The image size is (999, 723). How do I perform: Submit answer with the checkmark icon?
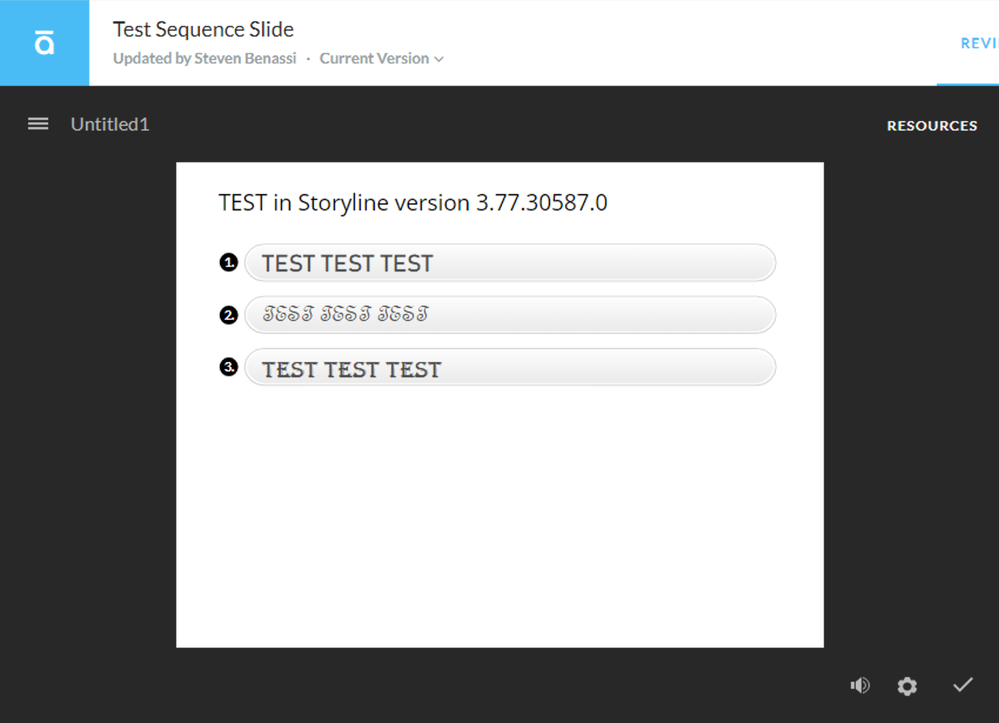pyautogui.click(x=962, y=685)
